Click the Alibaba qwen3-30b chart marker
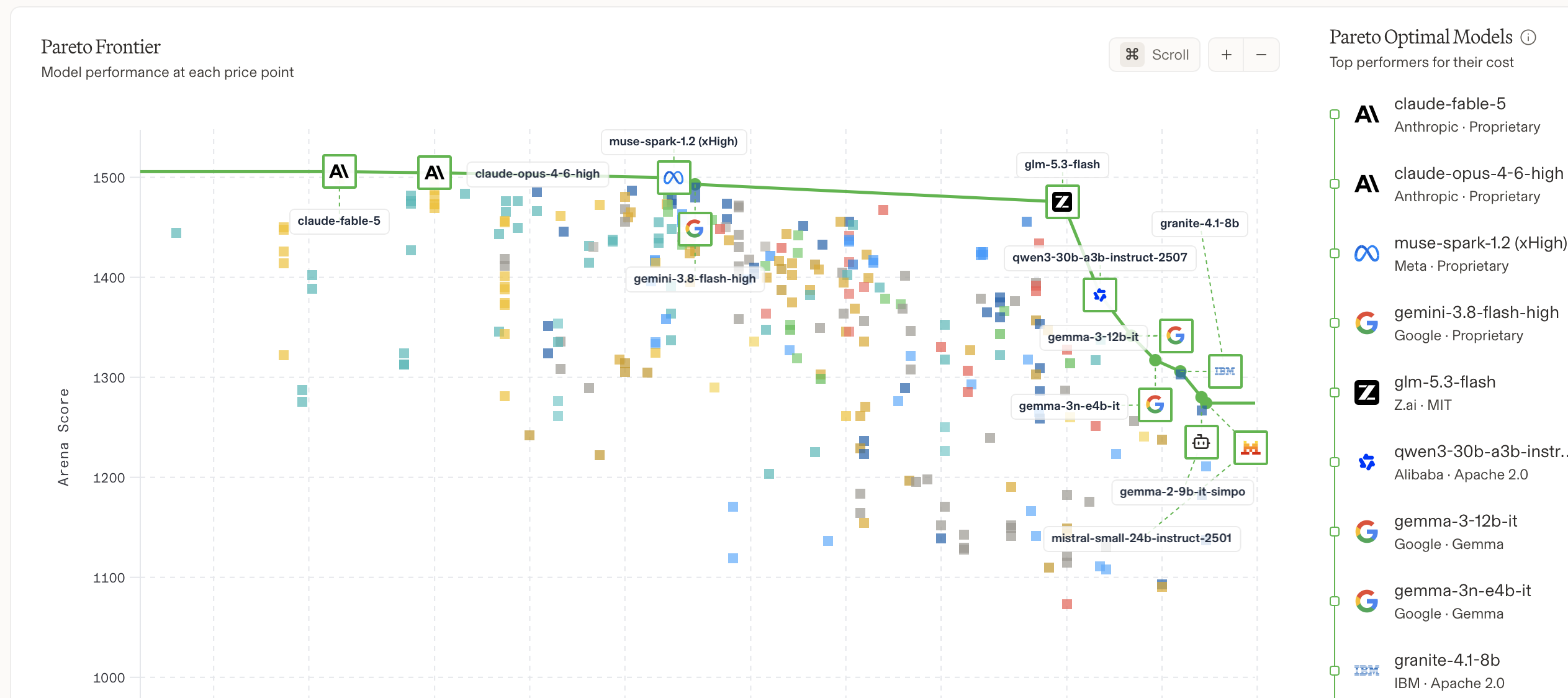The width and height of the screenshot is (1568, 698). pyautogui.click(x=1100, y=295)
